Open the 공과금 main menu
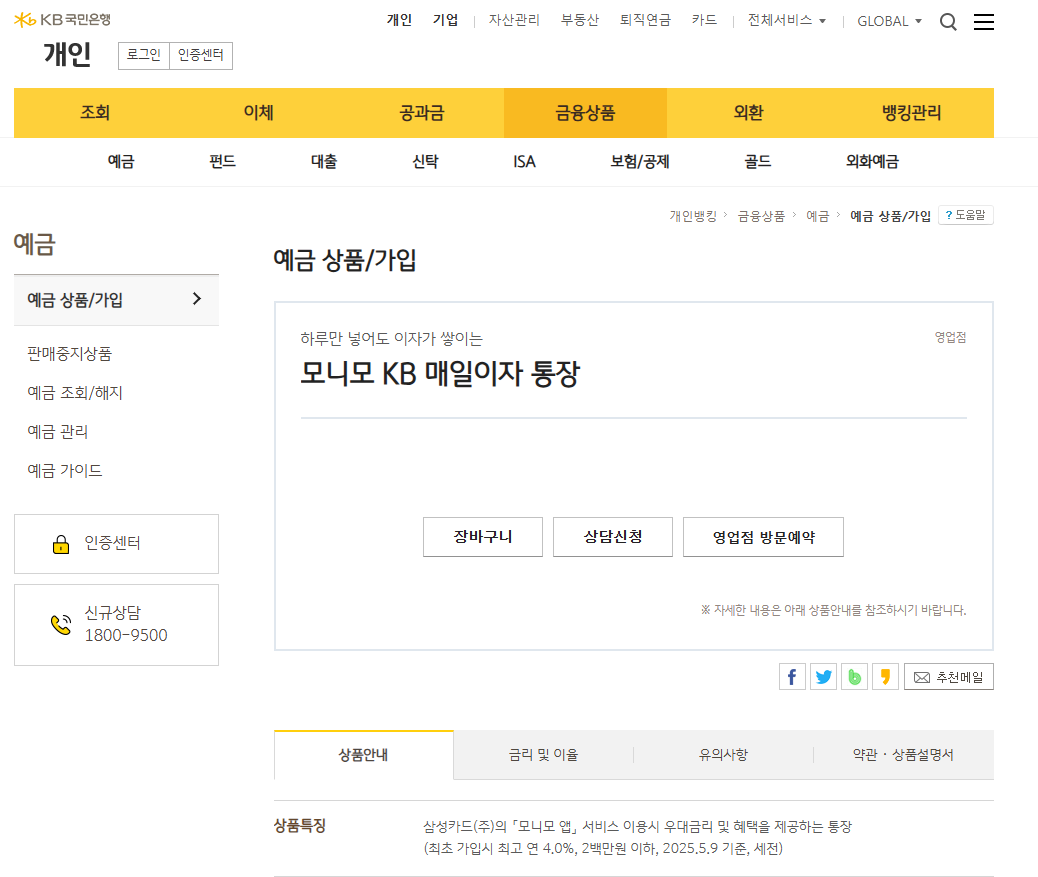1038x877 pixels. pyautogui.click(x=422, y=113)
